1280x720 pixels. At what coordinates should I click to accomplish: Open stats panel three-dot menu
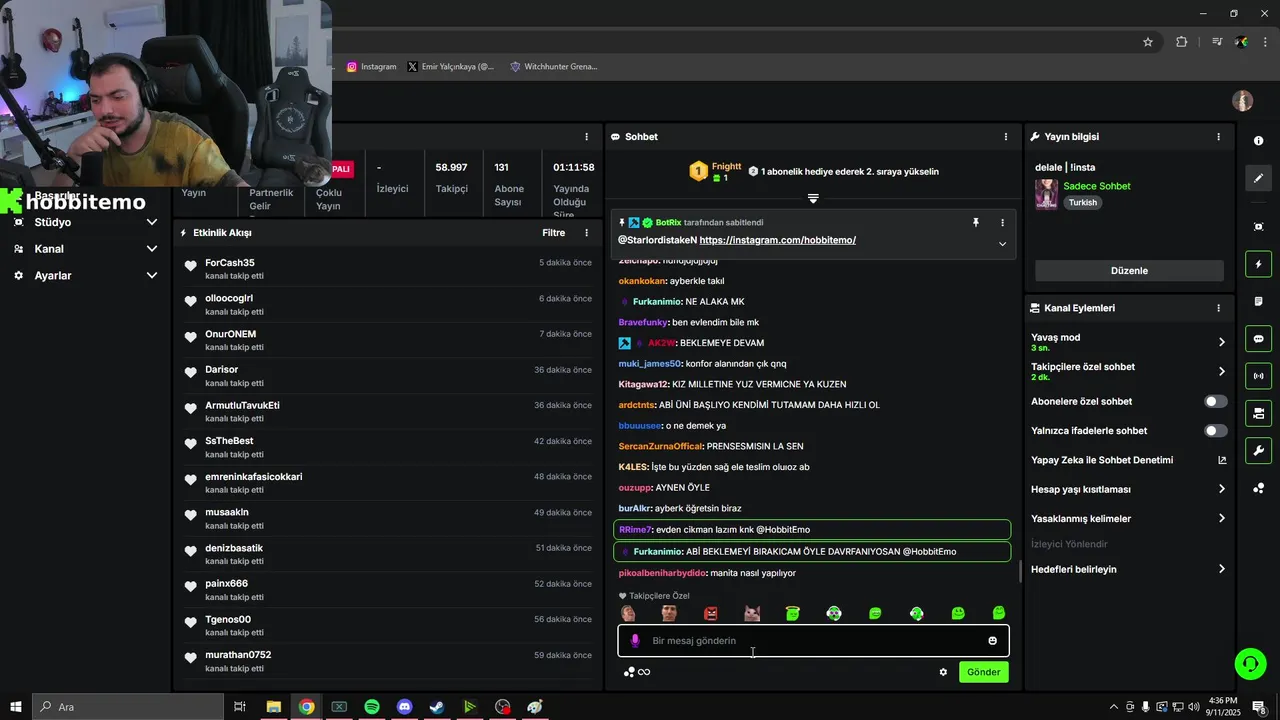[587, 137]
